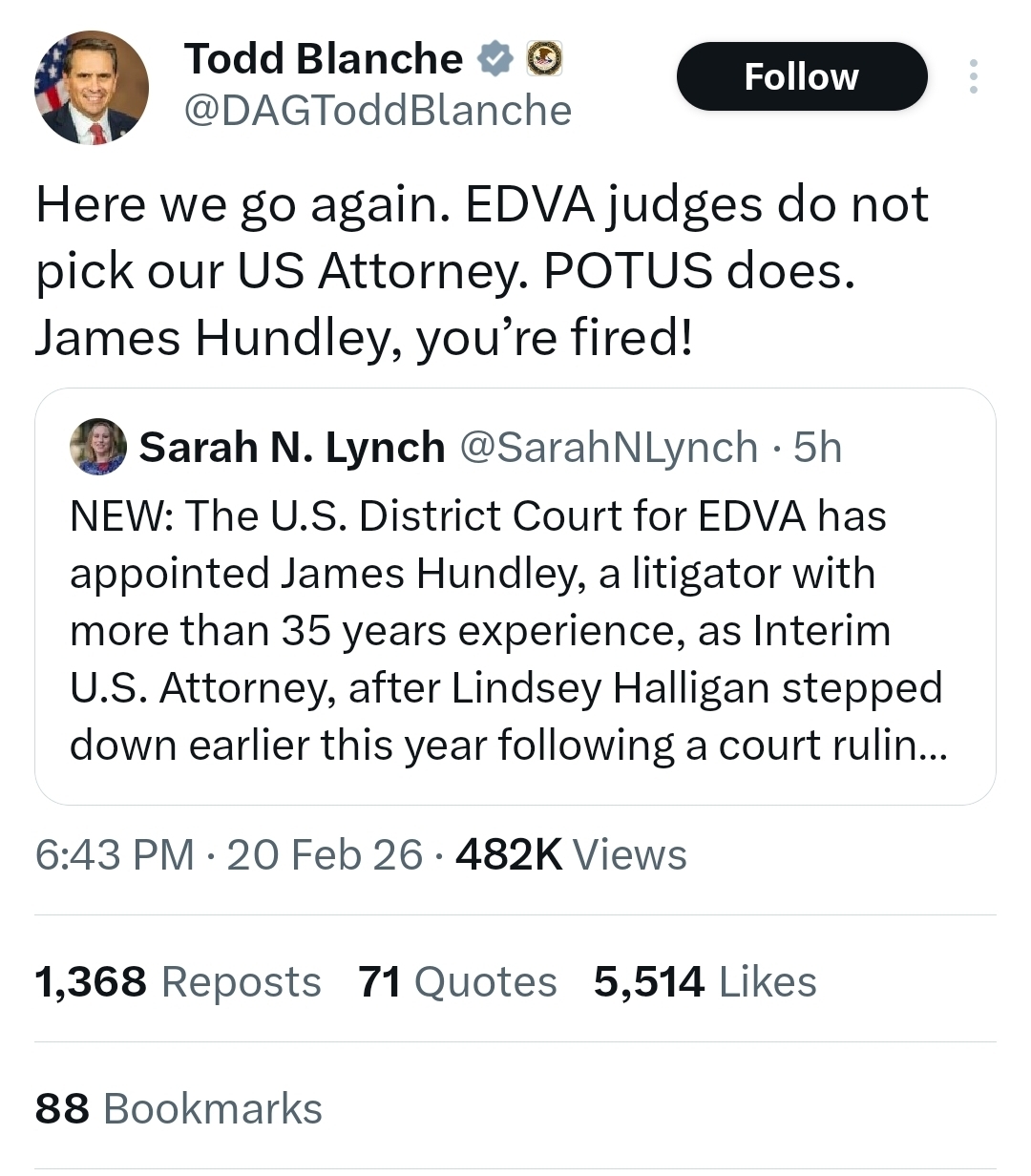Show the 5,514 Likes list
Viewport: 1031px width, 1176px height.
pyautogui.click(x=705, y=981)
